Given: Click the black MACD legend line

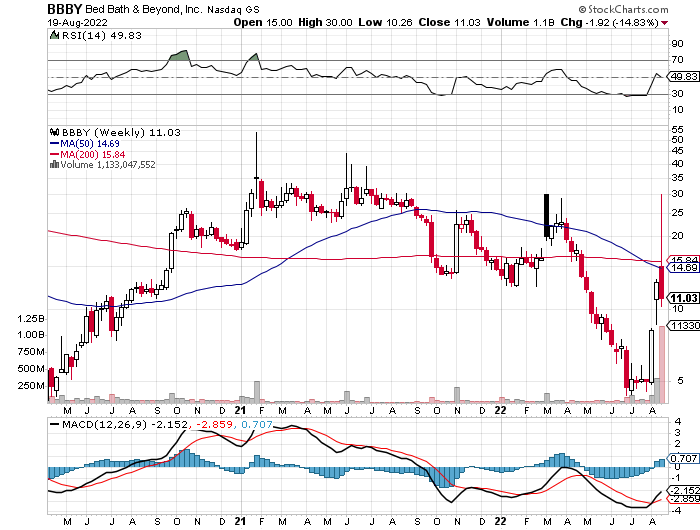Looking at the screenshot, I should 54,425.
